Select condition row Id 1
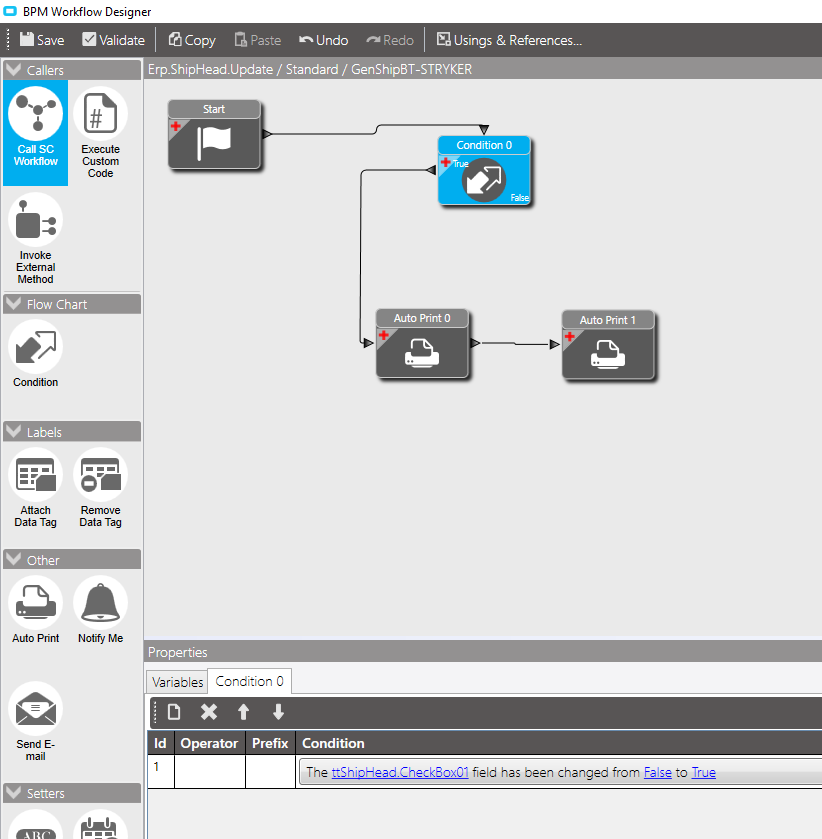This screenshot has width=822, height=839. click(x=161, y=772)
